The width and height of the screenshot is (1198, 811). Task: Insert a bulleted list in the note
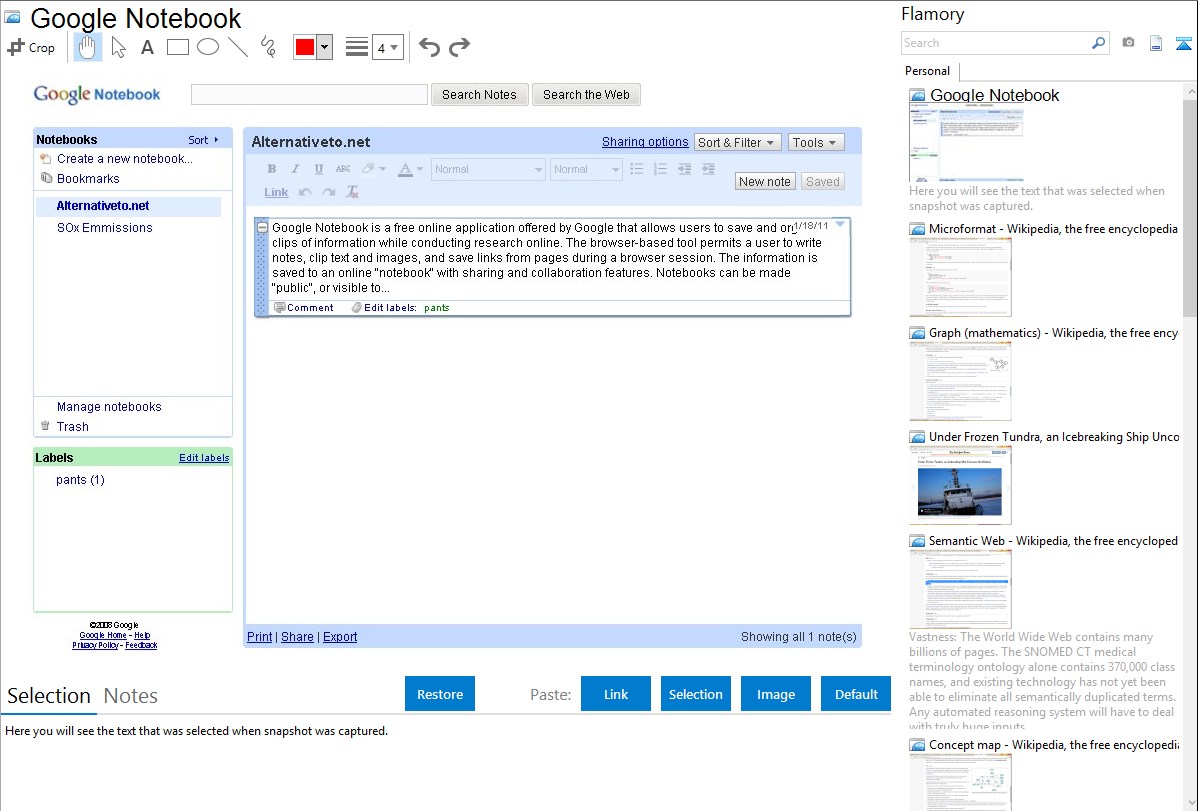(636, 169)
